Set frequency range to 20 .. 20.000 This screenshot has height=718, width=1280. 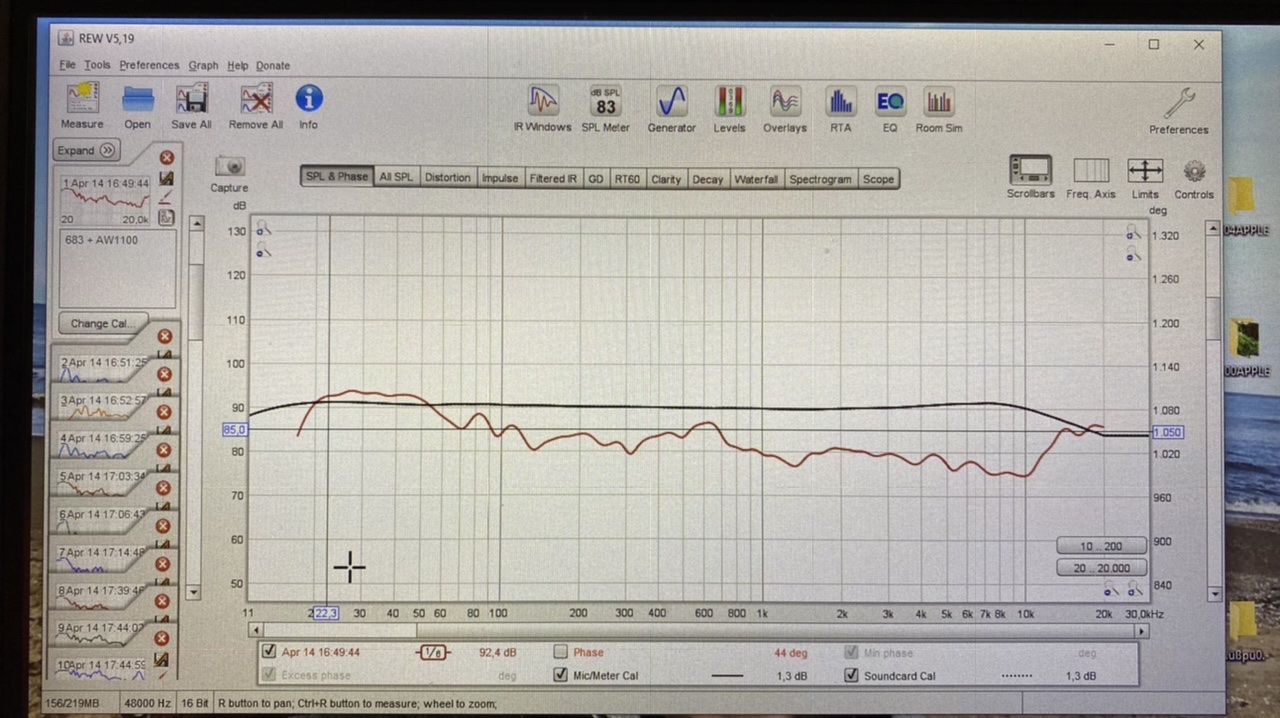tap(1101, 568)
